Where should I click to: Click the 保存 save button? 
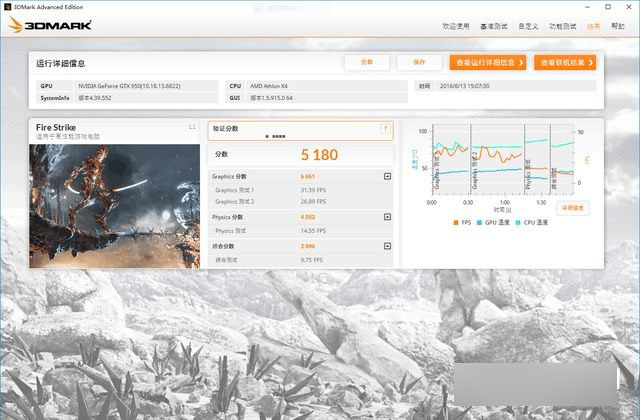pos(419,62)
